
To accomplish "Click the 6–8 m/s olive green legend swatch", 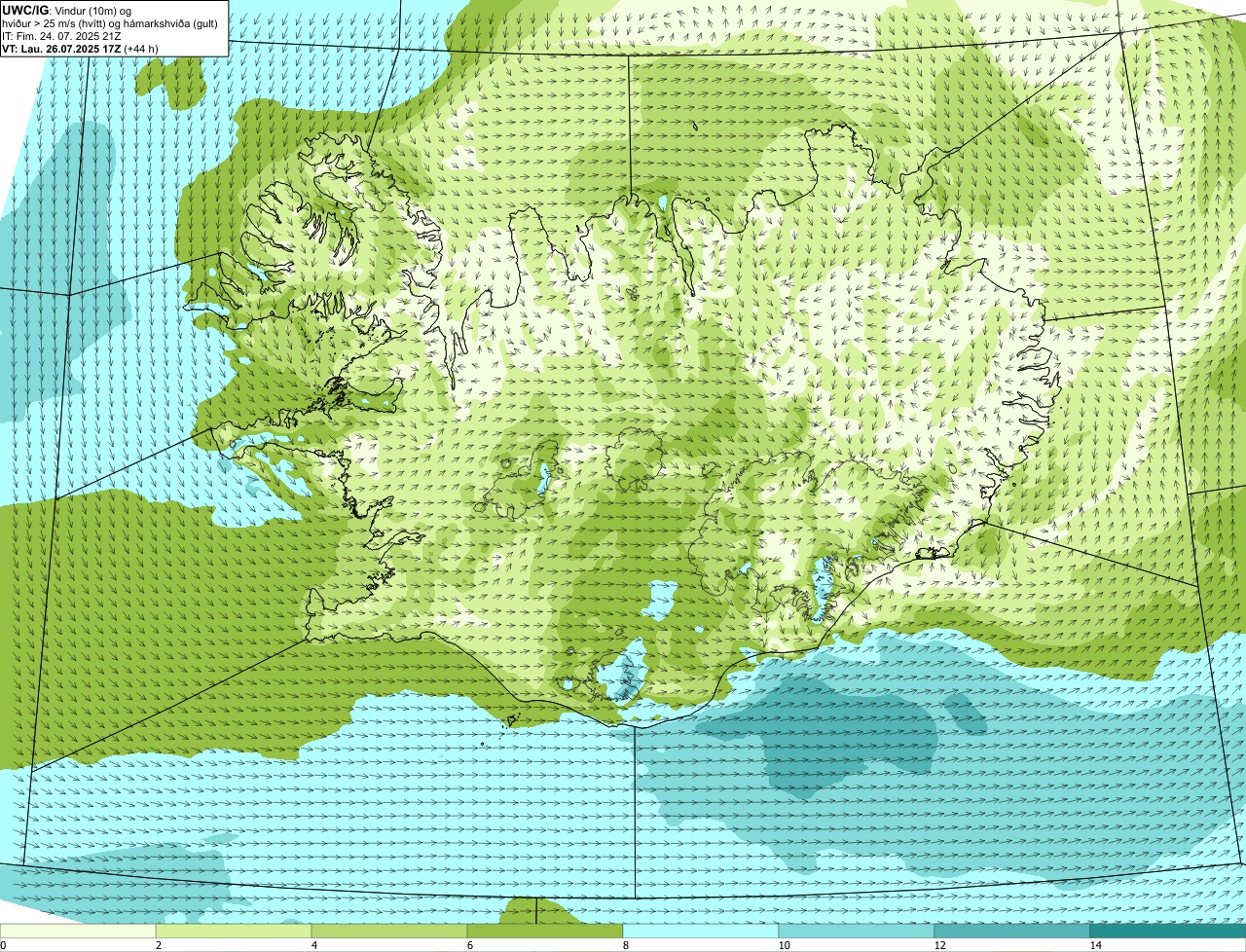I will click(x=545, y=931).
